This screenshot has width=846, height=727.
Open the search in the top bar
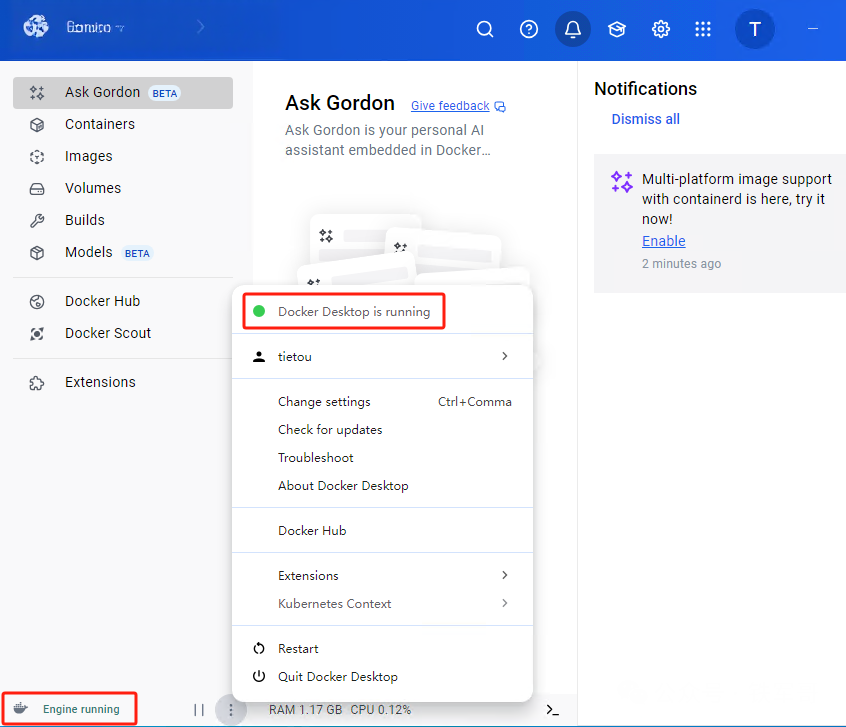[485, 29]
